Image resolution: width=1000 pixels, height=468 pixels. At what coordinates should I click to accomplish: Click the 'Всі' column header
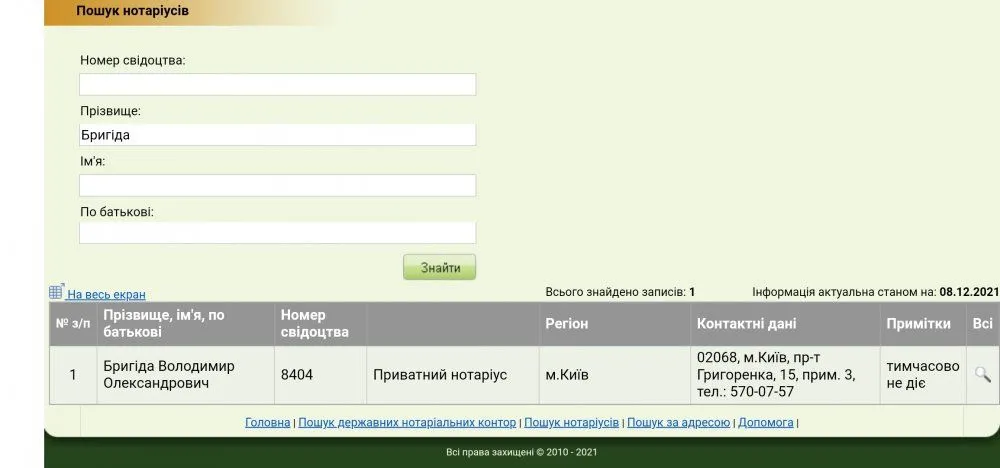[x=982, y=324]
